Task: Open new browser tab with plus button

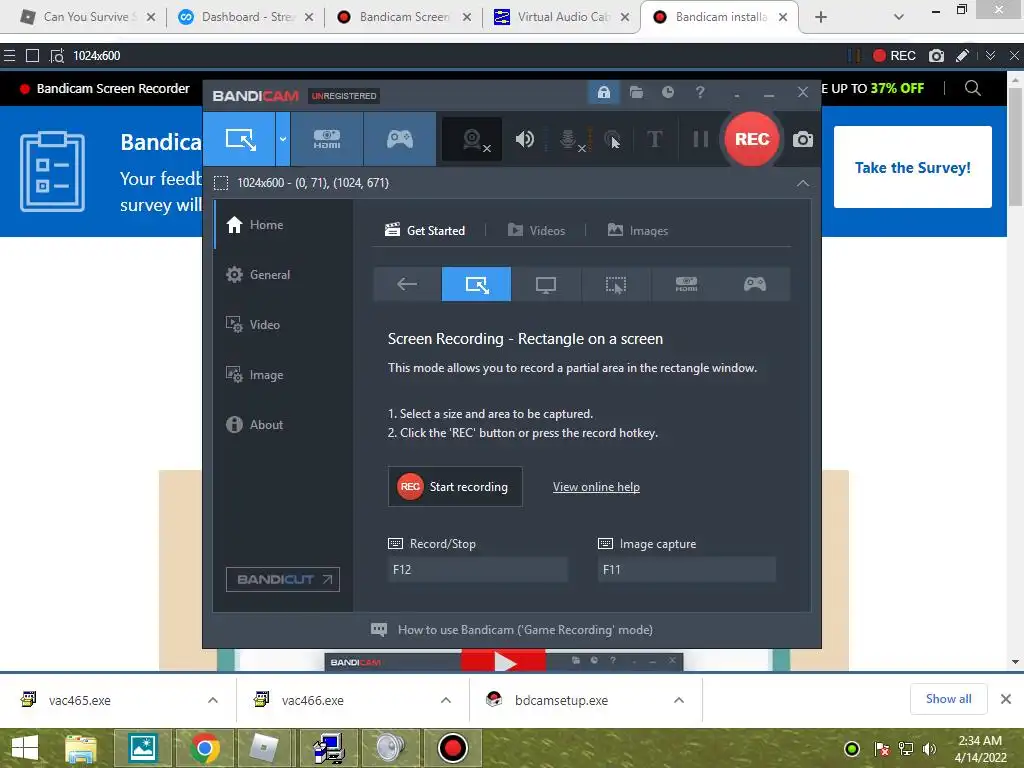Action: (821, 17)
